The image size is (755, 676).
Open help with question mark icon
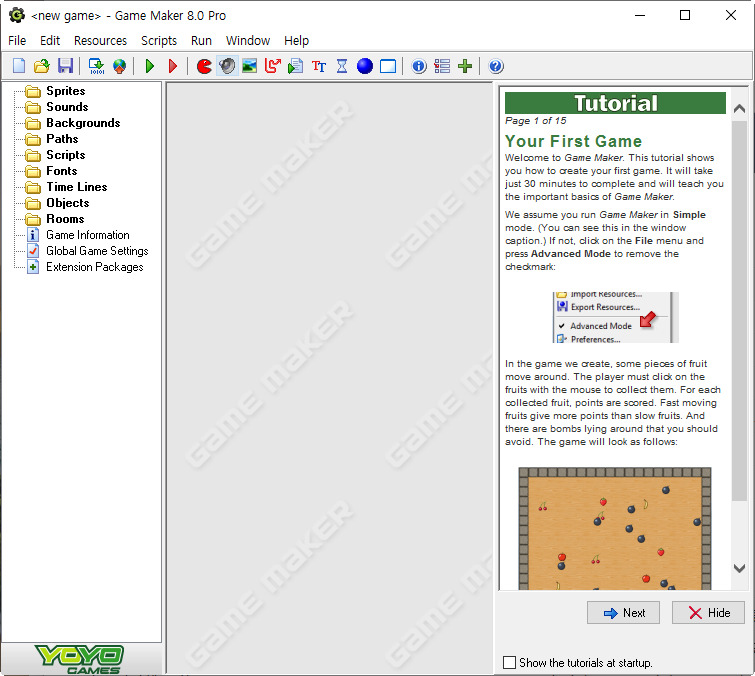tap(496, 66)
